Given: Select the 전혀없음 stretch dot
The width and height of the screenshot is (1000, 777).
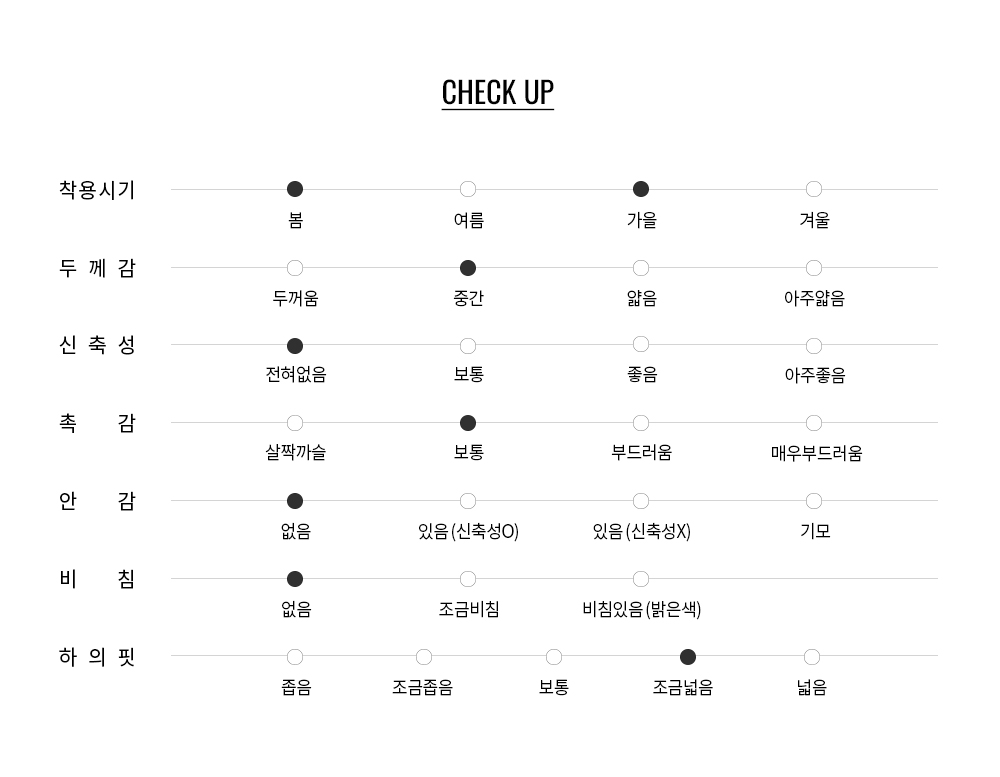Looking at the screenshot, I should [x=295, y=346].
